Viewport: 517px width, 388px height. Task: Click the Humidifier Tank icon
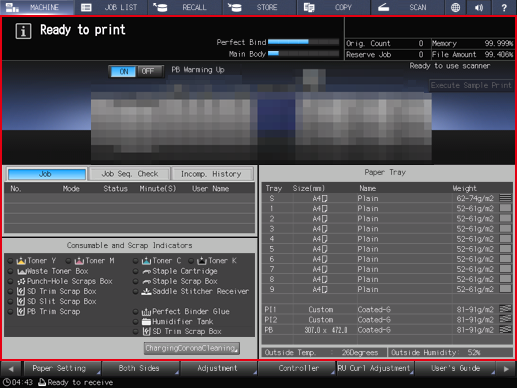coord(146,322)
